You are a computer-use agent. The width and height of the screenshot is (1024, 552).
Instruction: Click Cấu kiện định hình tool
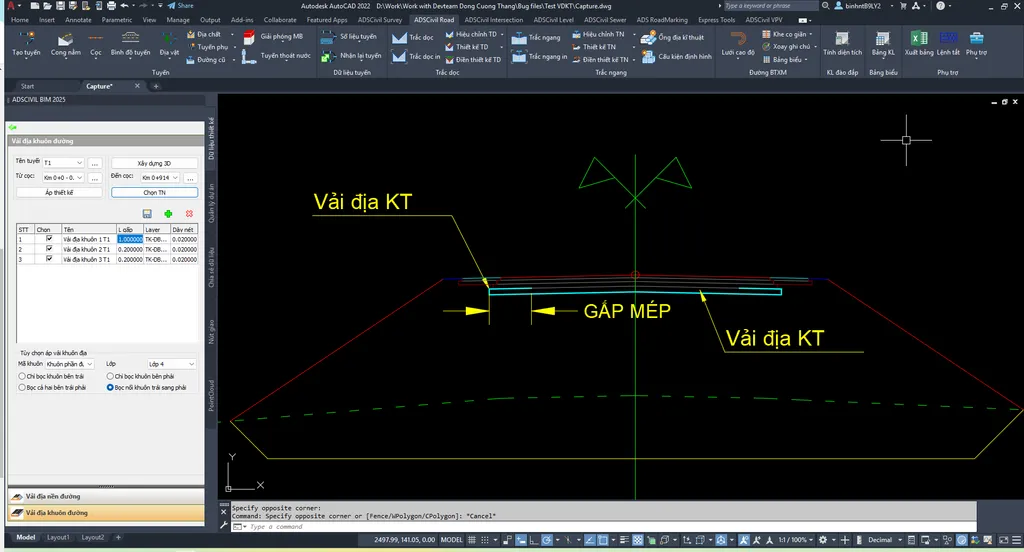pyautogui.click(x=677, y=57)
